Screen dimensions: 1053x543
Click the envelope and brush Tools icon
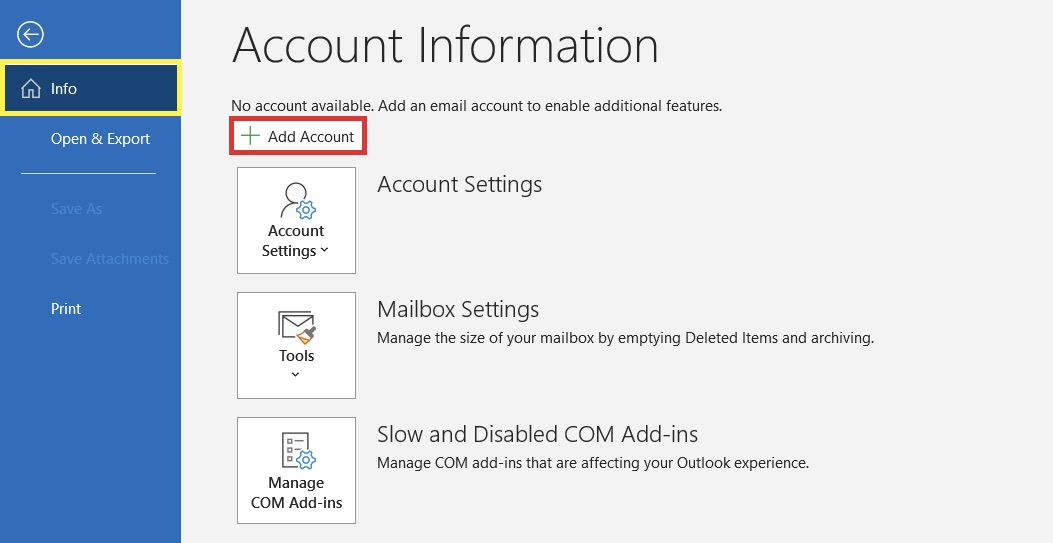click(x=296, y=327)
